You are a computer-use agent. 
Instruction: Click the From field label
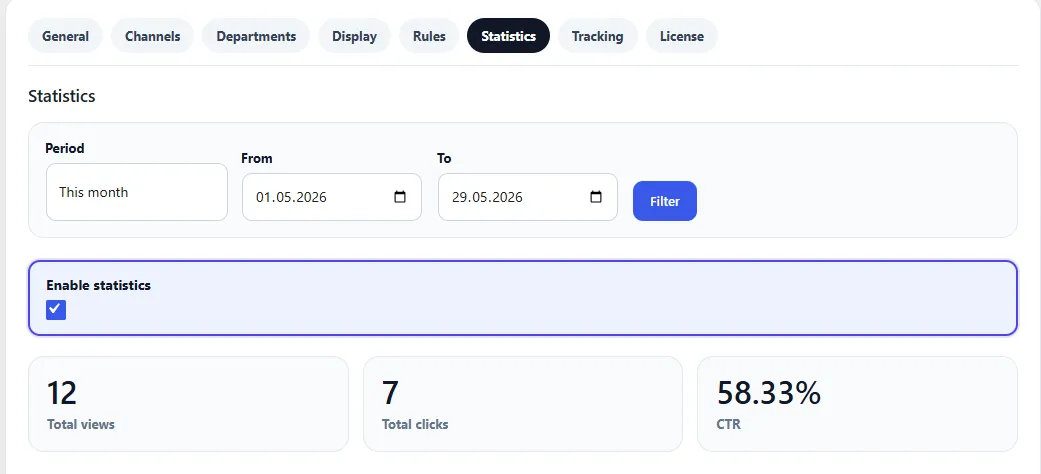[257, 159]
